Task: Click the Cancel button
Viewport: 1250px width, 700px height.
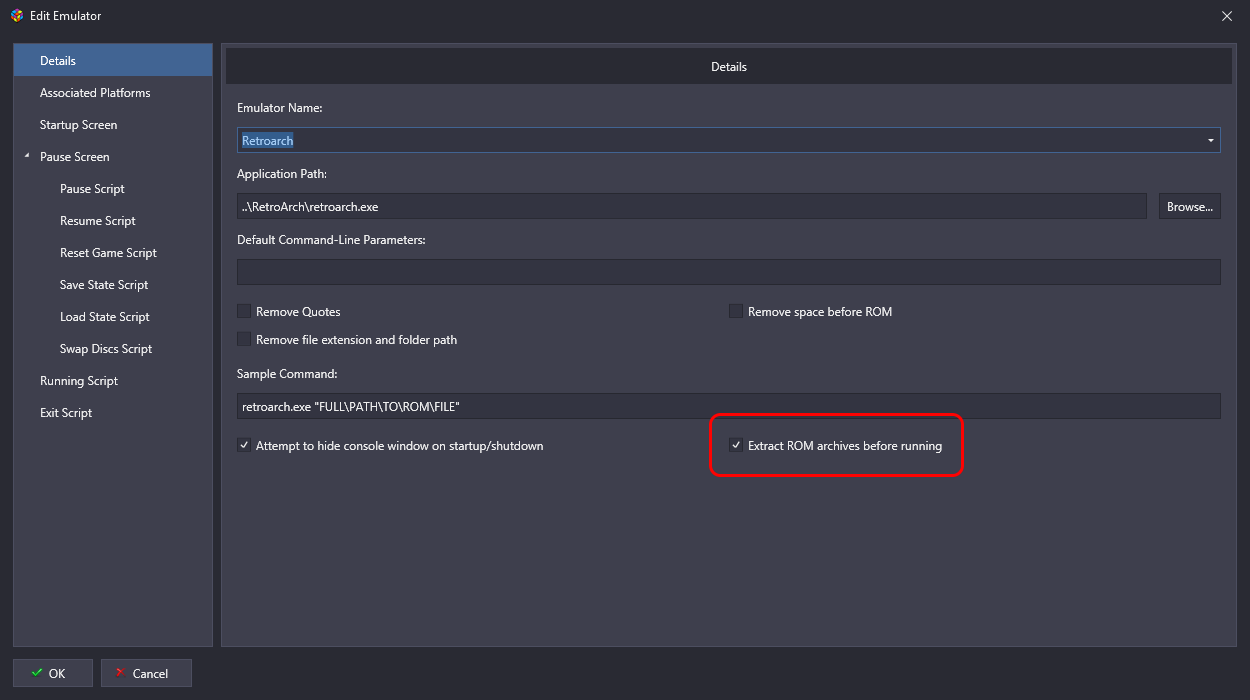Action: point(146,673)
